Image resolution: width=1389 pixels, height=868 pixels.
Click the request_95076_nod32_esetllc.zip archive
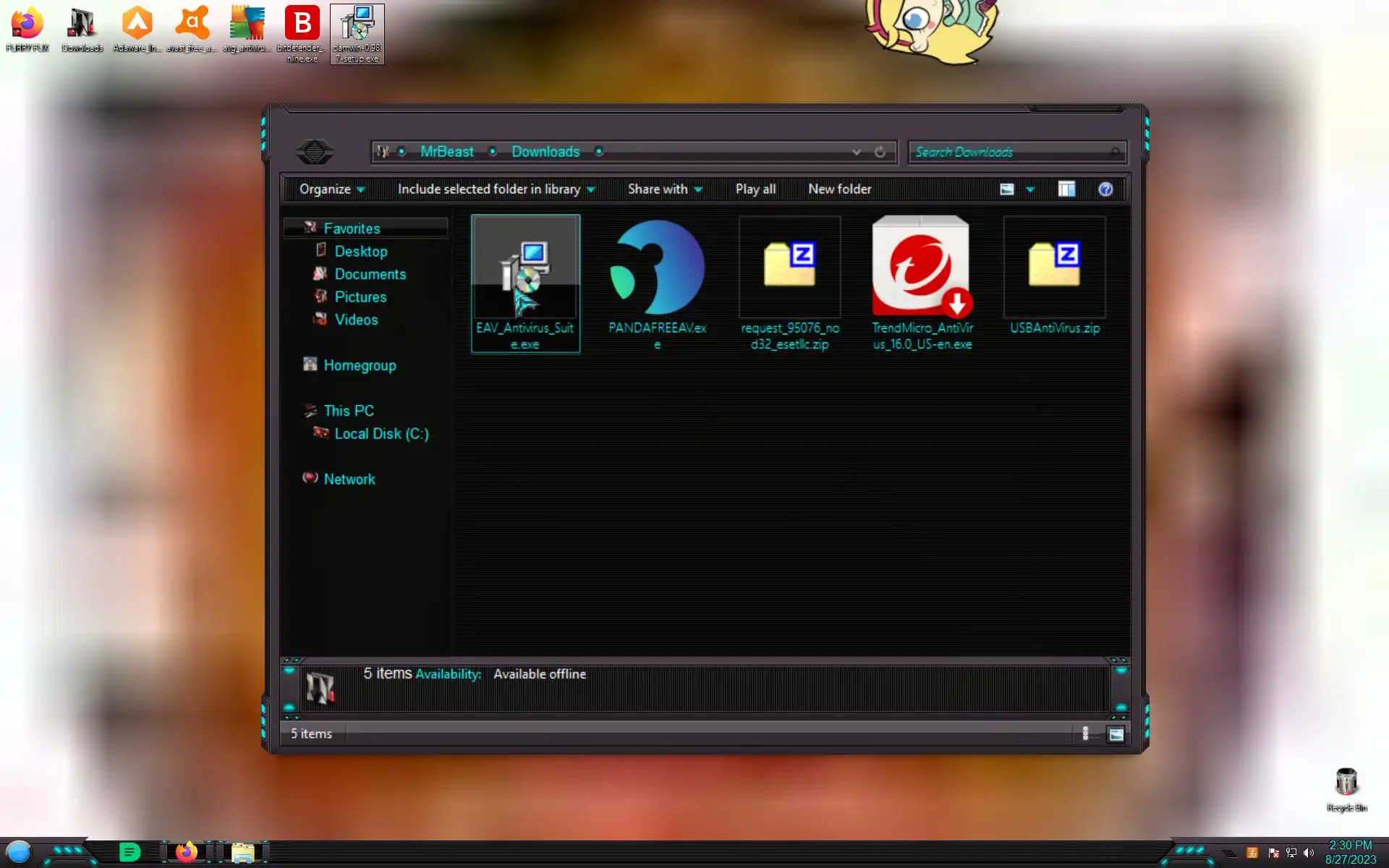coord(789,269)
